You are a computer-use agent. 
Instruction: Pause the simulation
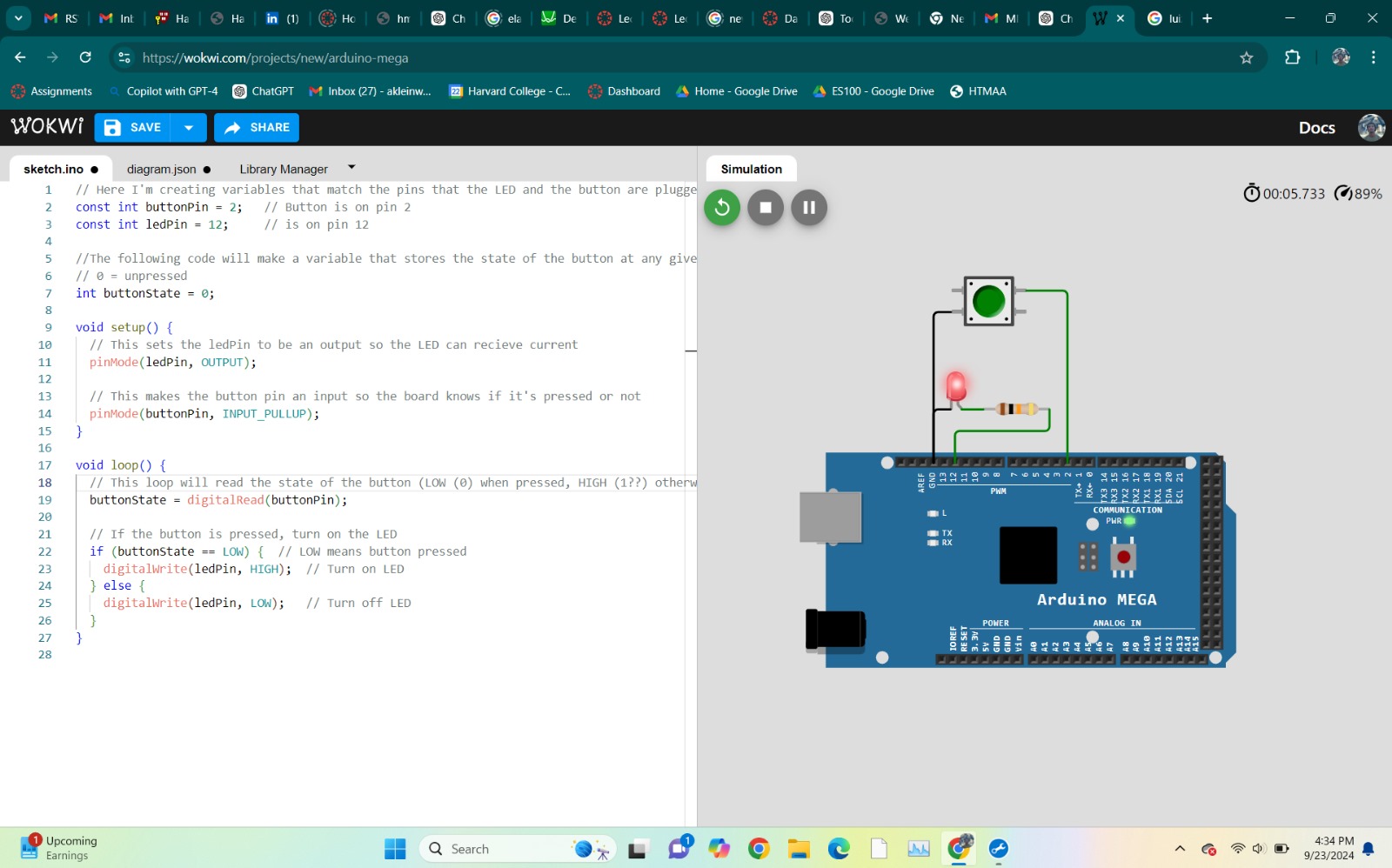click(x=809, y=207)
